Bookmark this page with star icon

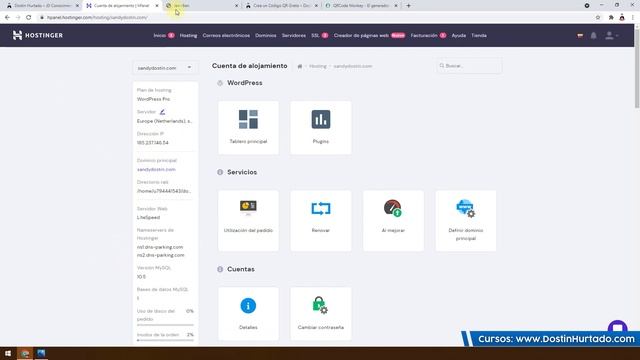[x=598, y=18]
